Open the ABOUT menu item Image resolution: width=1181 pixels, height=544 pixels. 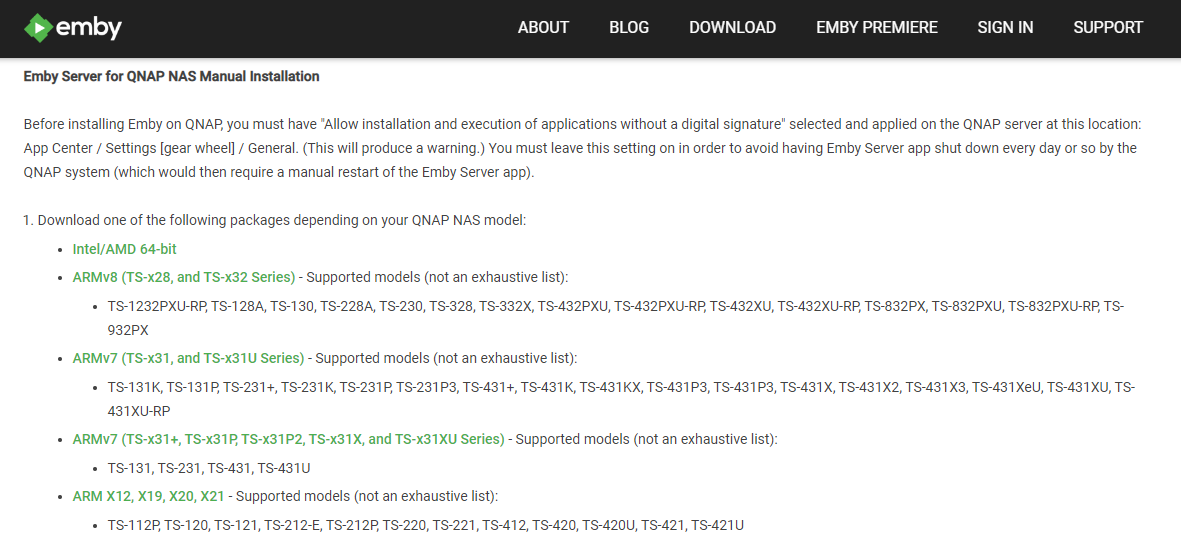point(543,28)
